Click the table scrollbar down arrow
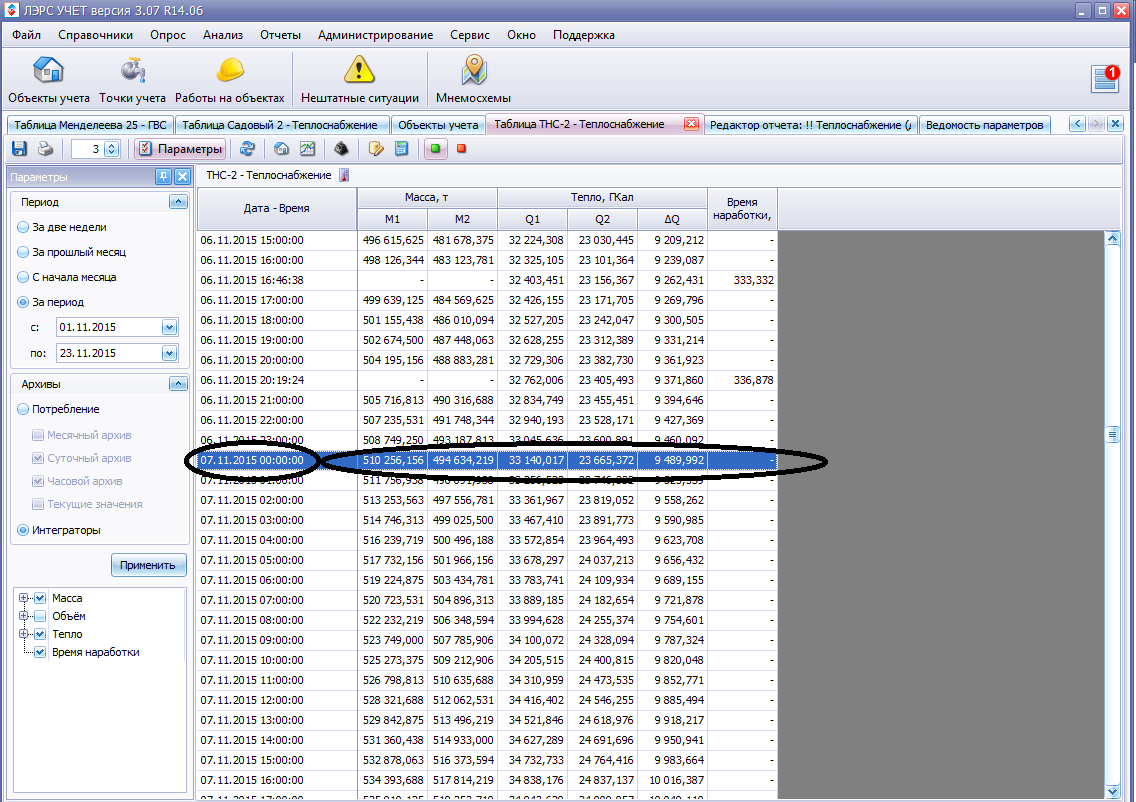Image resolution: width=1136 pixels, height=802 pixels. click(1113, 791)
